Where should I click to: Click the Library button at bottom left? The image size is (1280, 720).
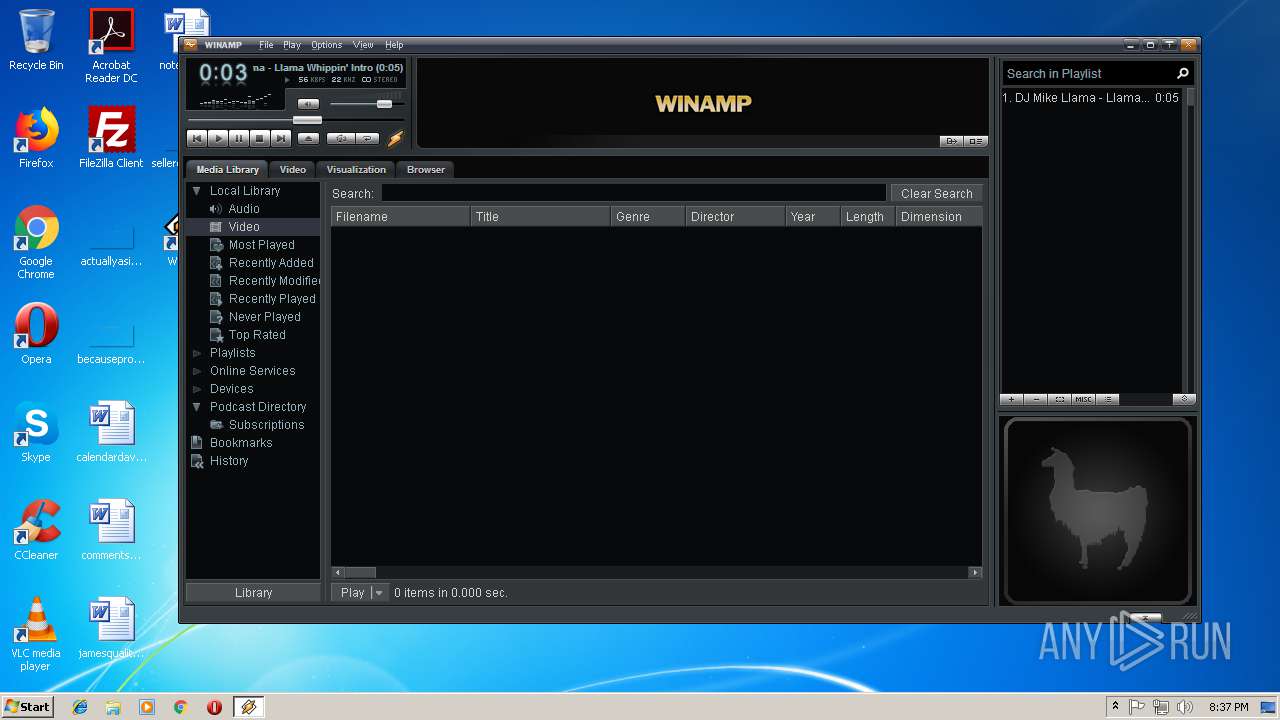pos(253,593)
